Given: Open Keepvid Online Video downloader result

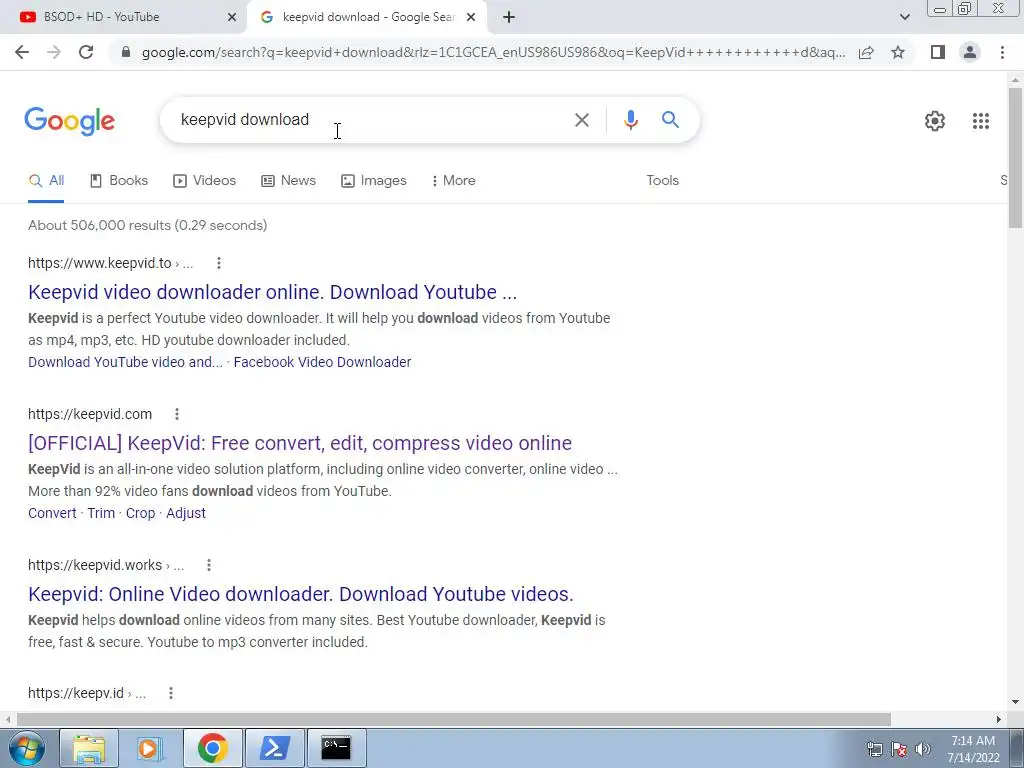Looking at the screenshot, I should coord(300,594).
